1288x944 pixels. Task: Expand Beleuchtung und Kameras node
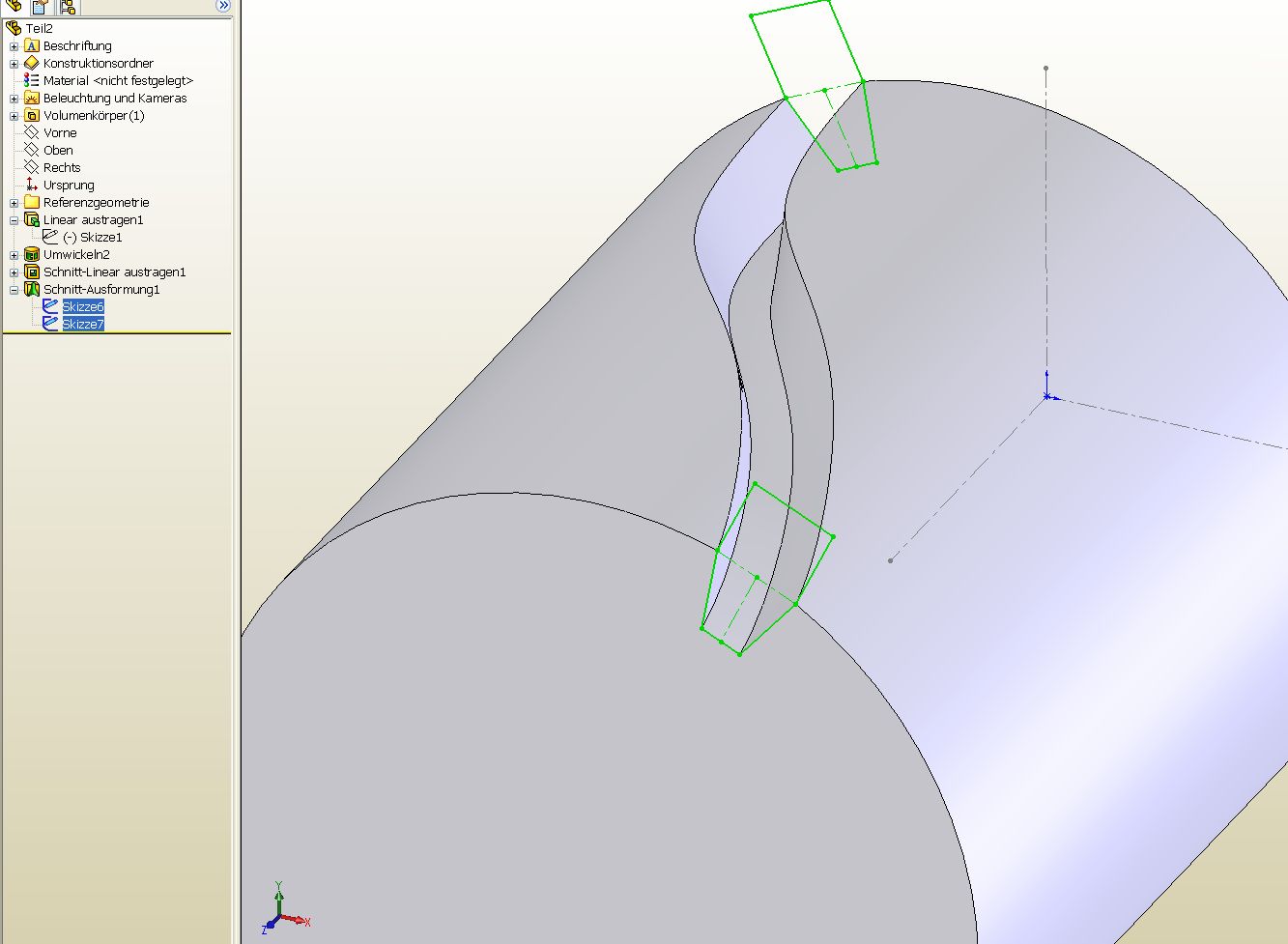click(x=14, y=99)
